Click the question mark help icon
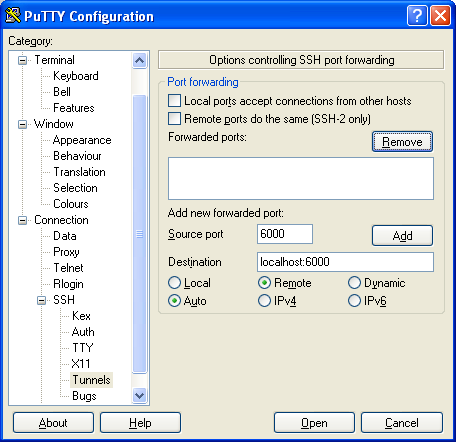456x442 pixels. click(x=417, y=16)
